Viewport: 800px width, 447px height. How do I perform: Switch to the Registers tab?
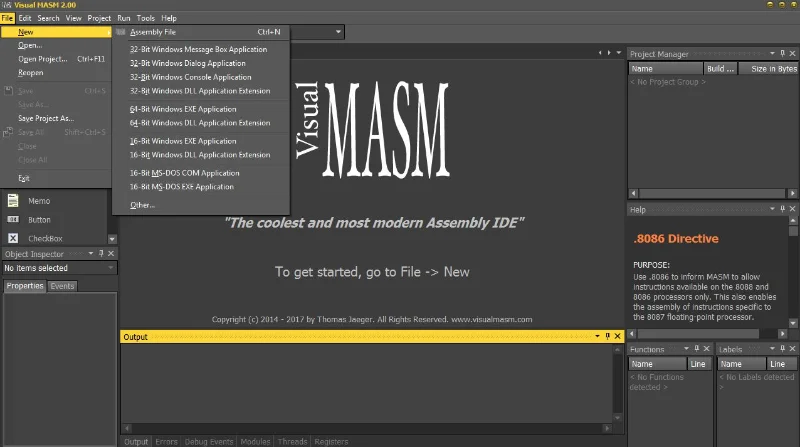pos(331,441)
